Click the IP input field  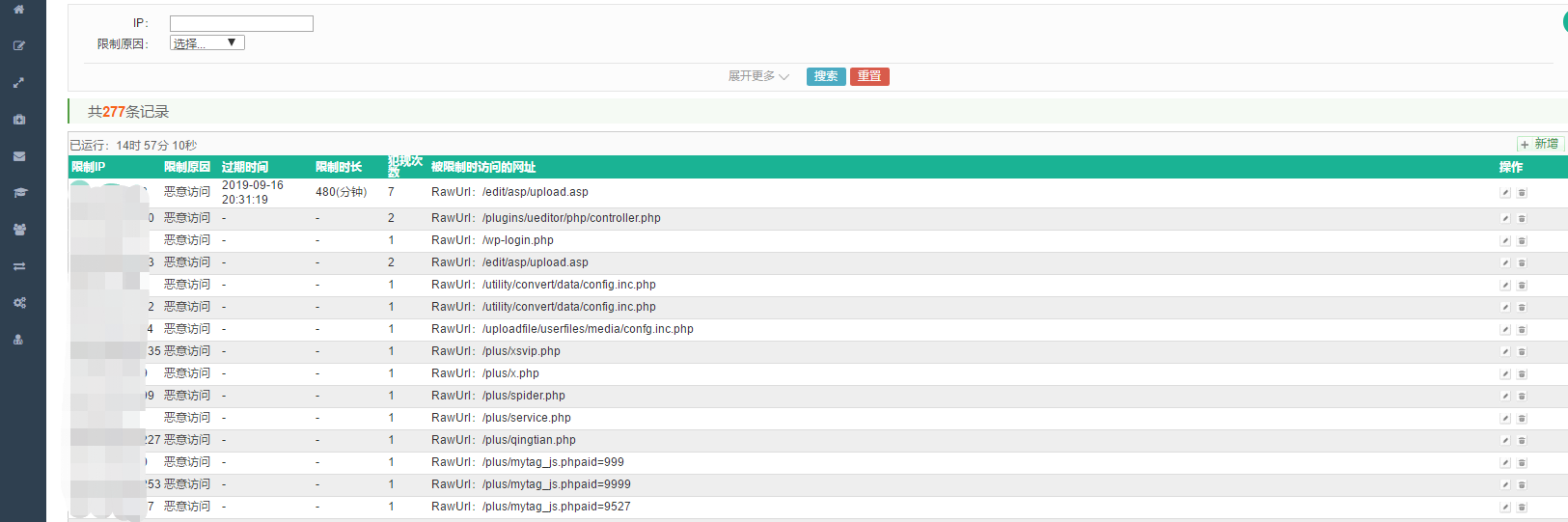241,23
